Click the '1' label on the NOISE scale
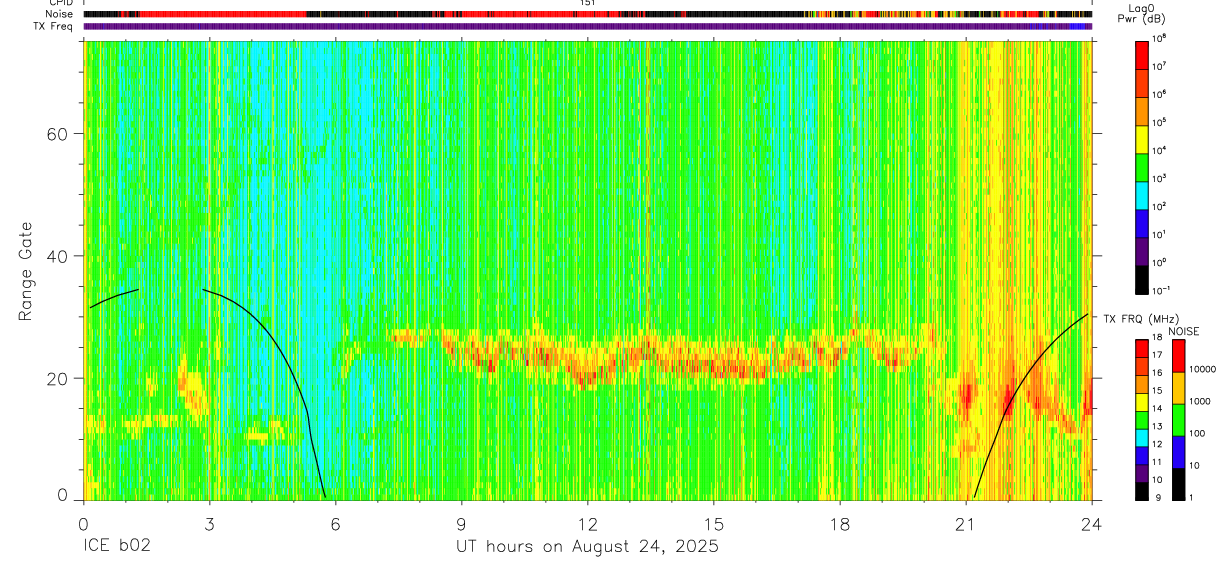This screenshot has height=567, width=1228. (x=1193, y=497)
